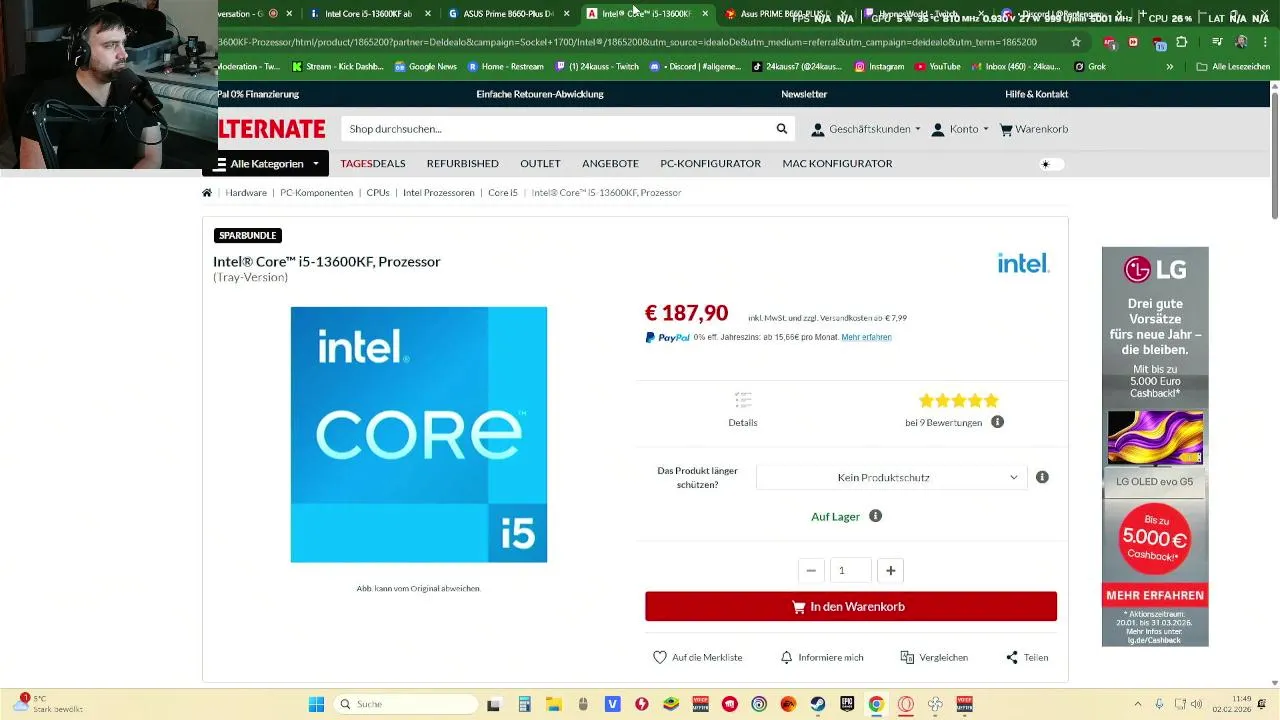Click the Shop durchsuchen search field
The width and height of the screenshot is (1280, 720).
click(556, 129)
